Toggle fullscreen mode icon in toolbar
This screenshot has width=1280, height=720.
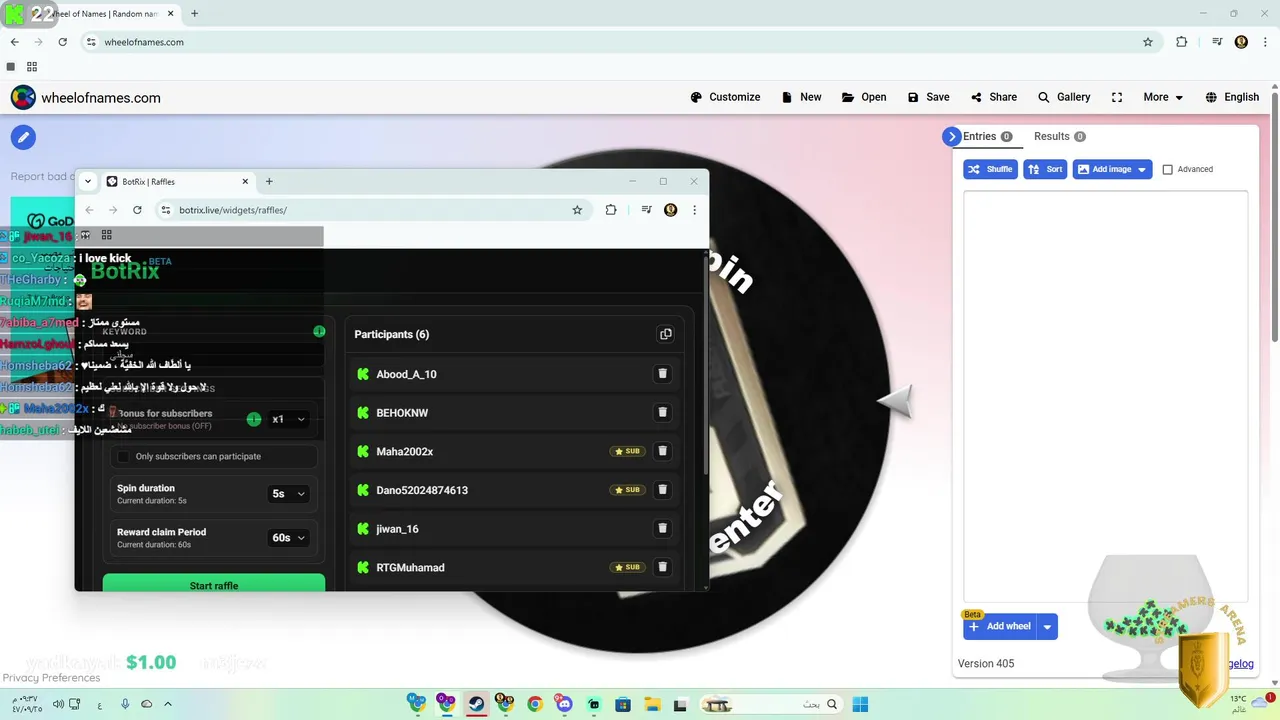tap(1117, 97)
